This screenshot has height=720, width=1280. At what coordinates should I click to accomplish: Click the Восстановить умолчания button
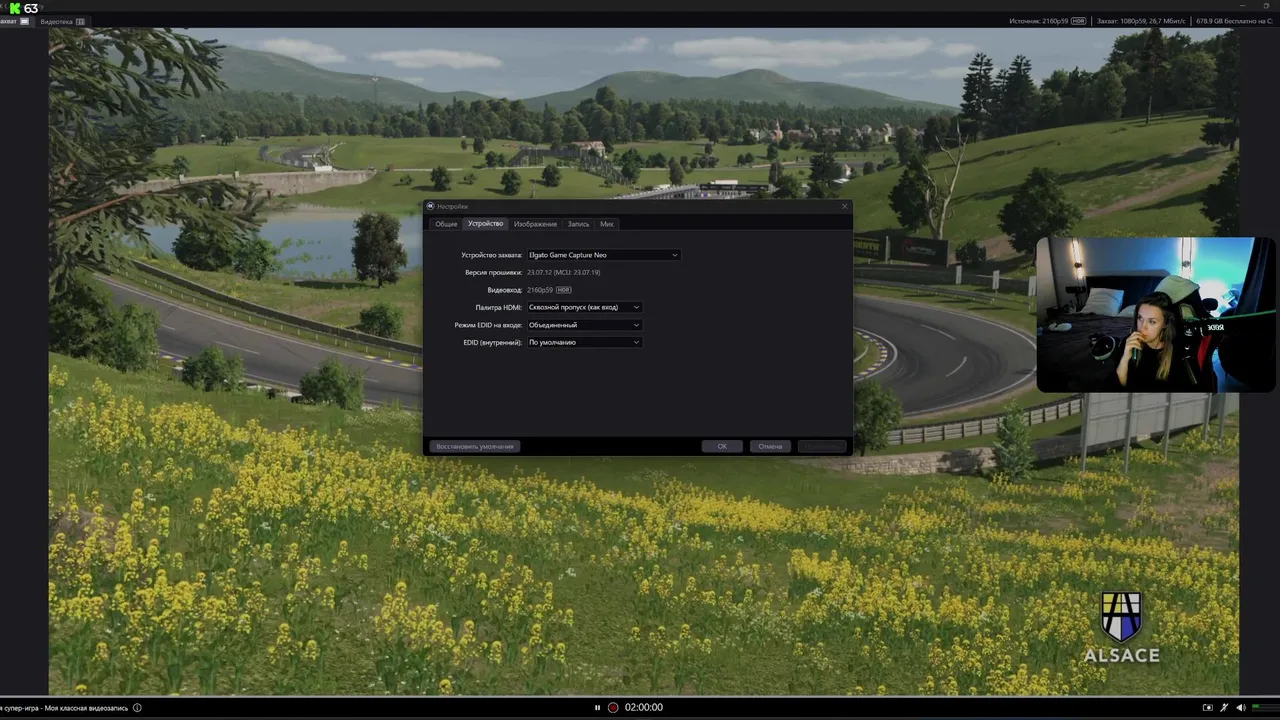(x=475, y=446)
